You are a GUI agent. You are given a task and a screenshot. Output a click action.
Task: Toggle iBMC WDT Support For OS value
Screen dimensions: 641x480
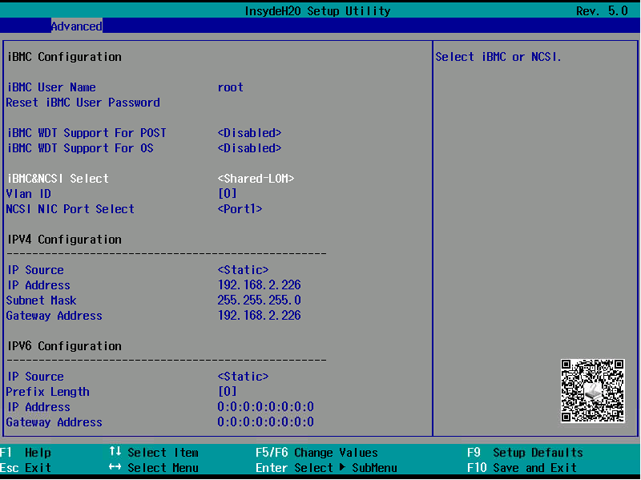coord(249,148)
